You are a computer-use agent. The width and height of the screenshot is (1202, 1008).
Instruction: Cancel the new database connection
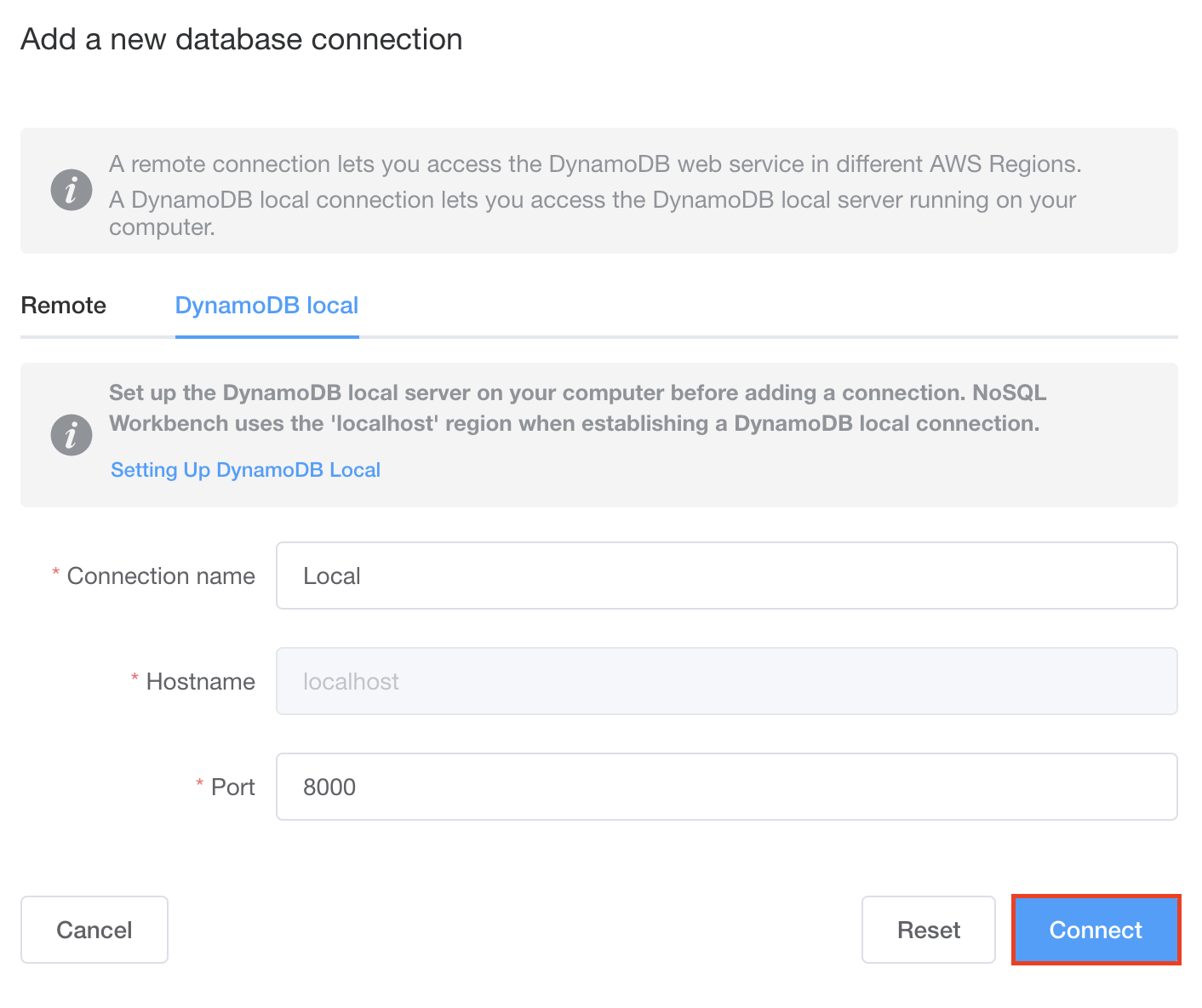(x=94, y=930)
